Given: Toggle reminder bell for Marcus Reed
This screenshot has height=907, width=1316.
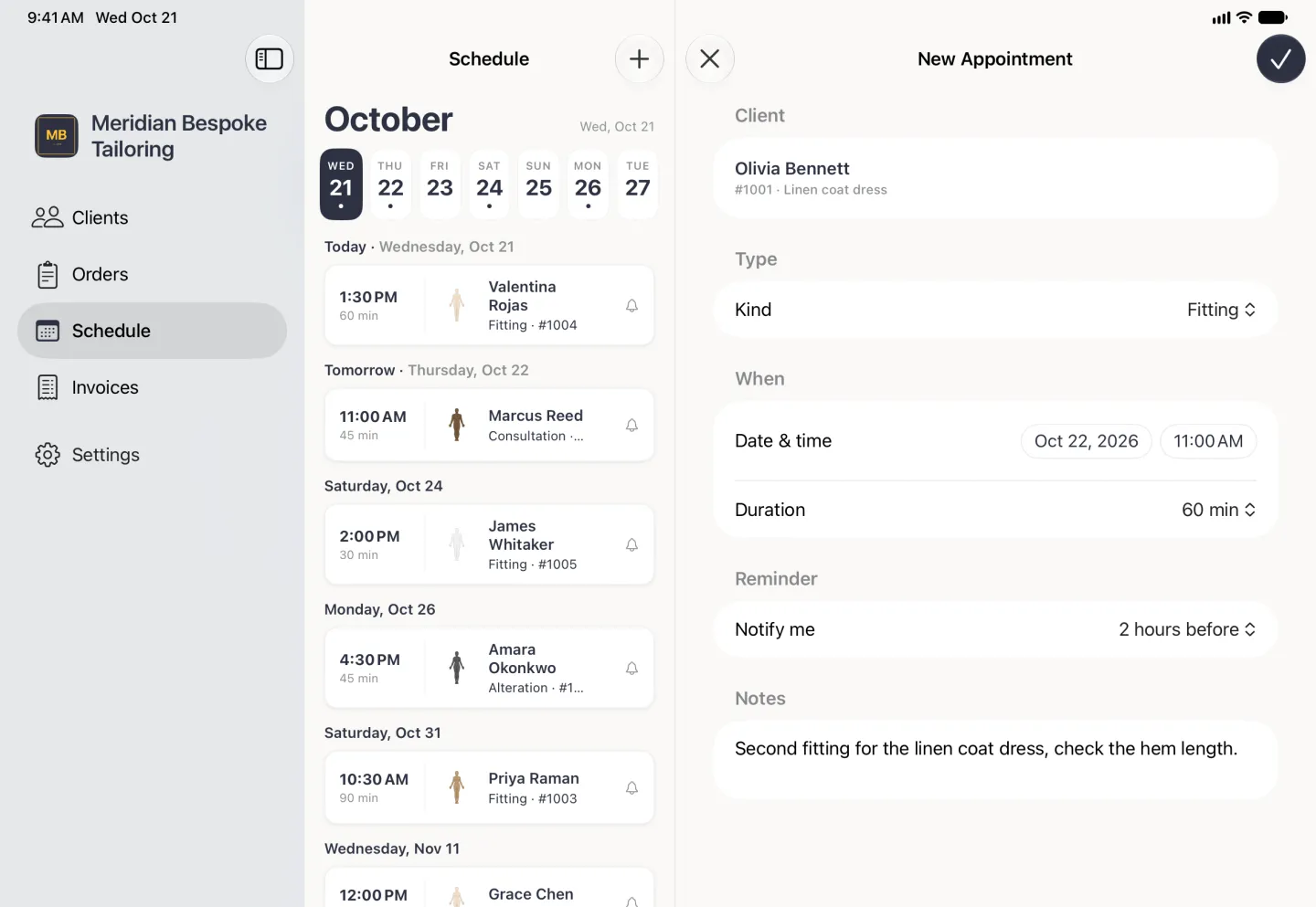Looking at the screenshot, I should coord(631,426).
